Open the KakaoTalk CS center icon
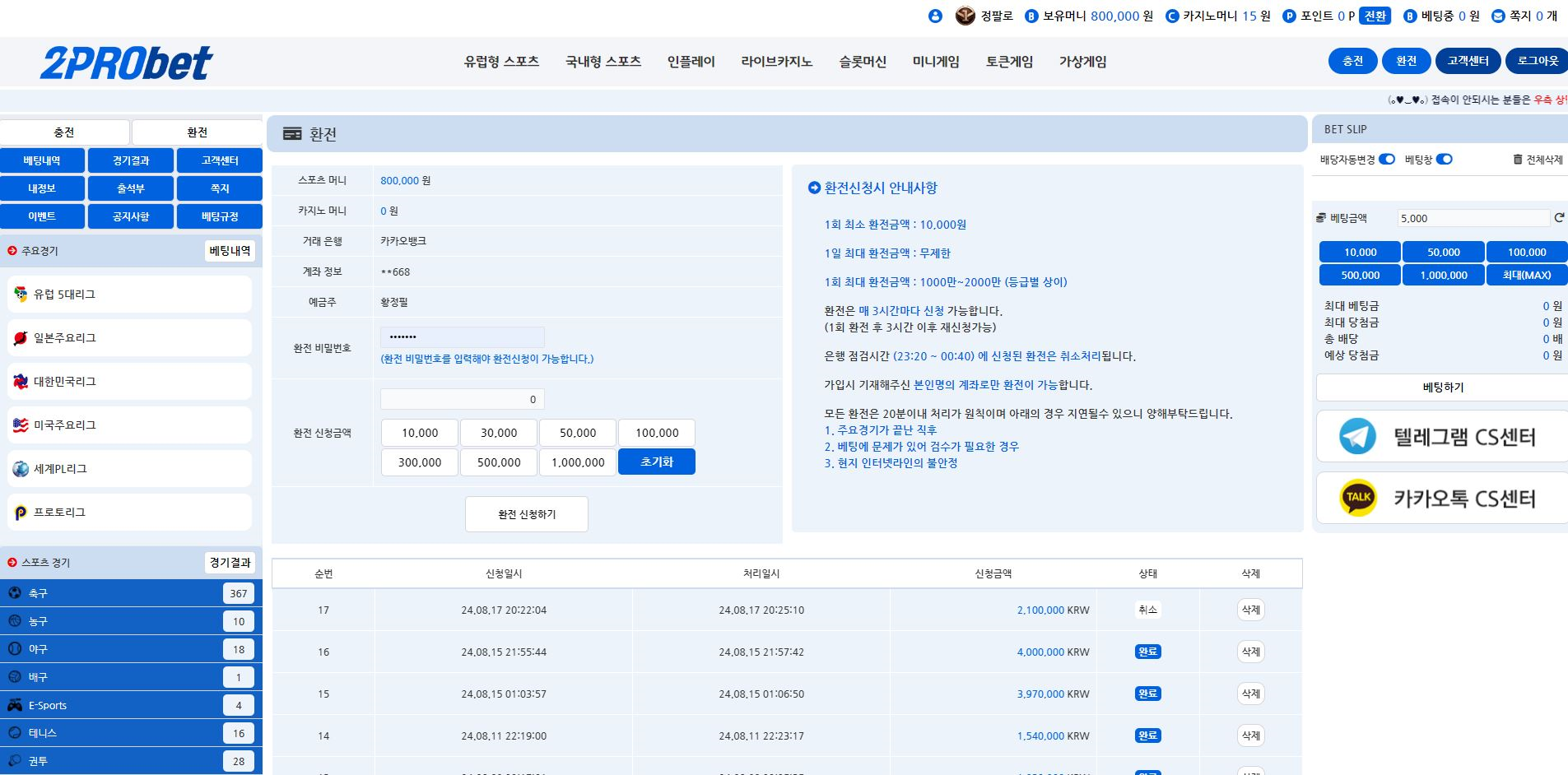Viewport: 1568px width, 775px height. click(1357, 498)
